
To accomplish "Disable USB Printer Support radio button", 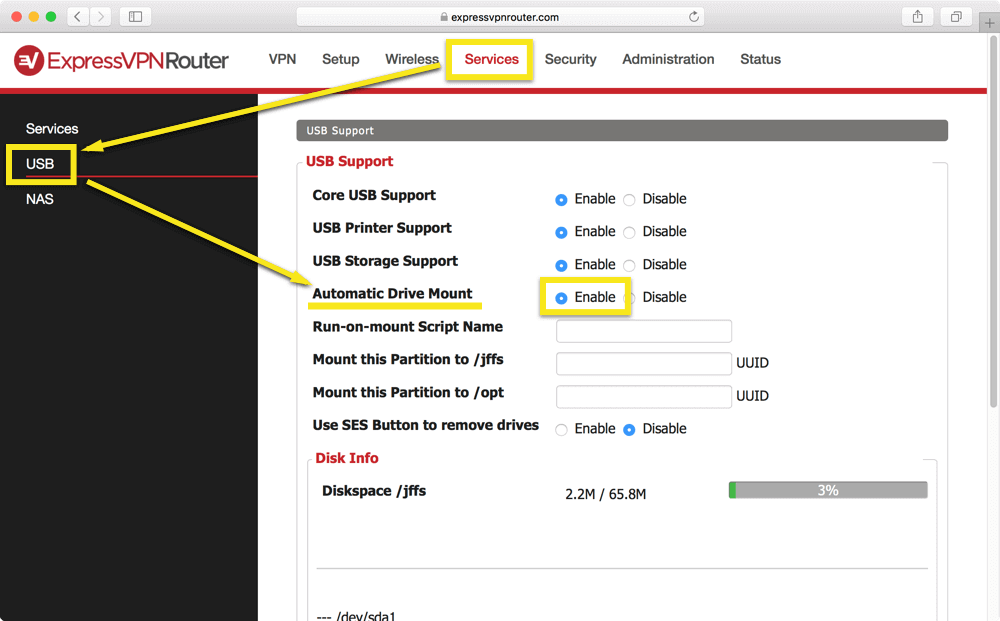I will click(629, 232).
